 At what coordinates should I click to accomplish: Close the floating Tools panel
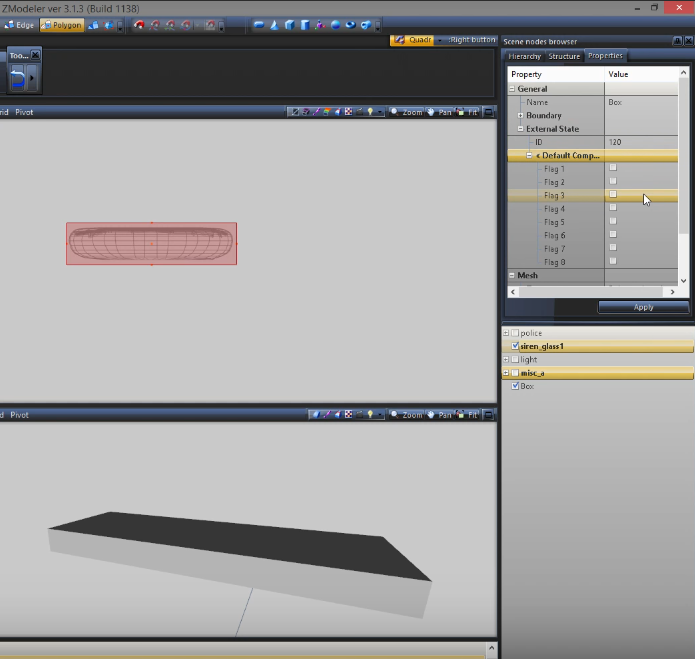click(x=35, y=55)
